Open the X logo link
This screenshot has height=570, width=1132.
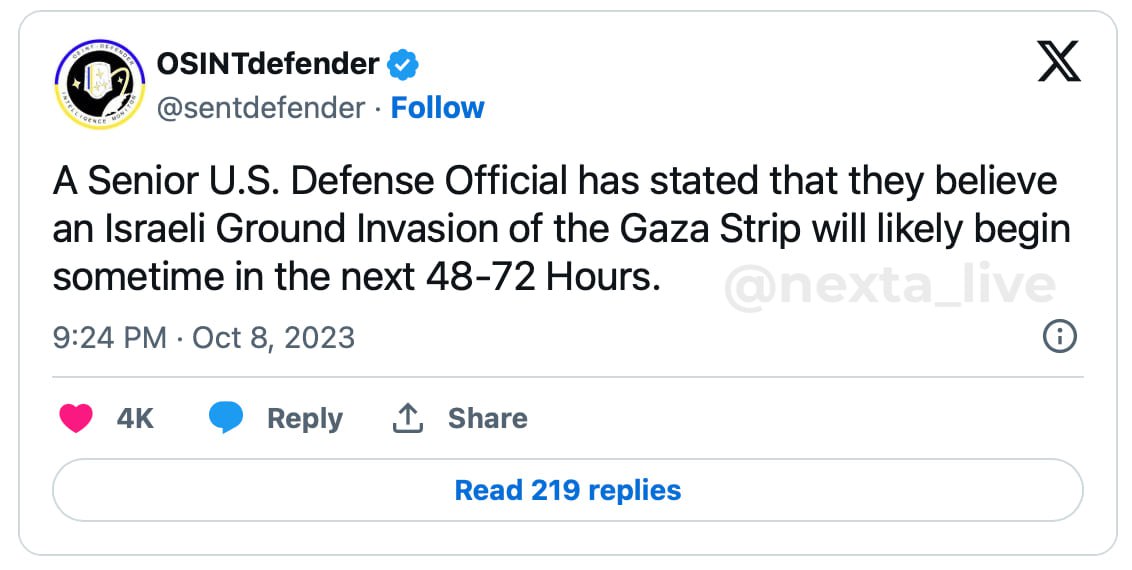1059,65
